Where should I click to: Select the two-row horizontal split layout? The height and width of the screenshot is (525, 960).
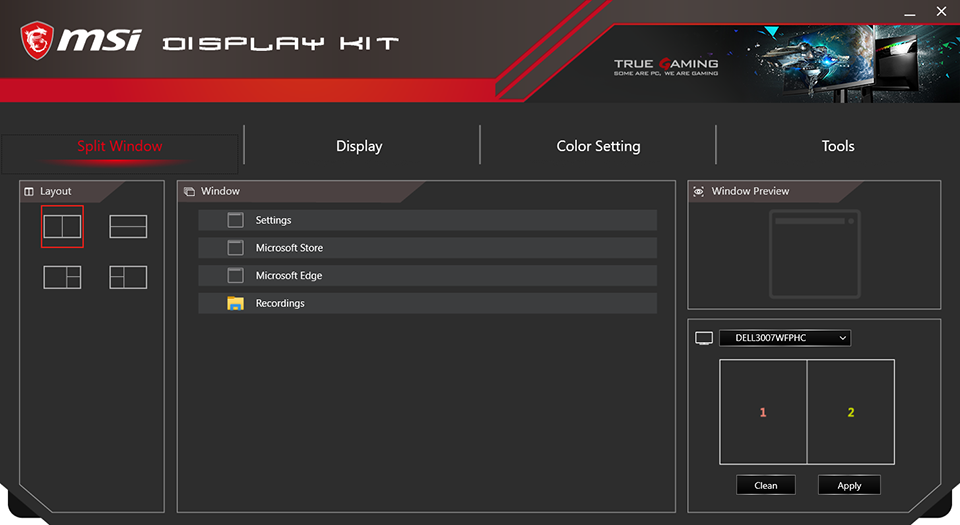pyautogui.click(x=128, y=226)
